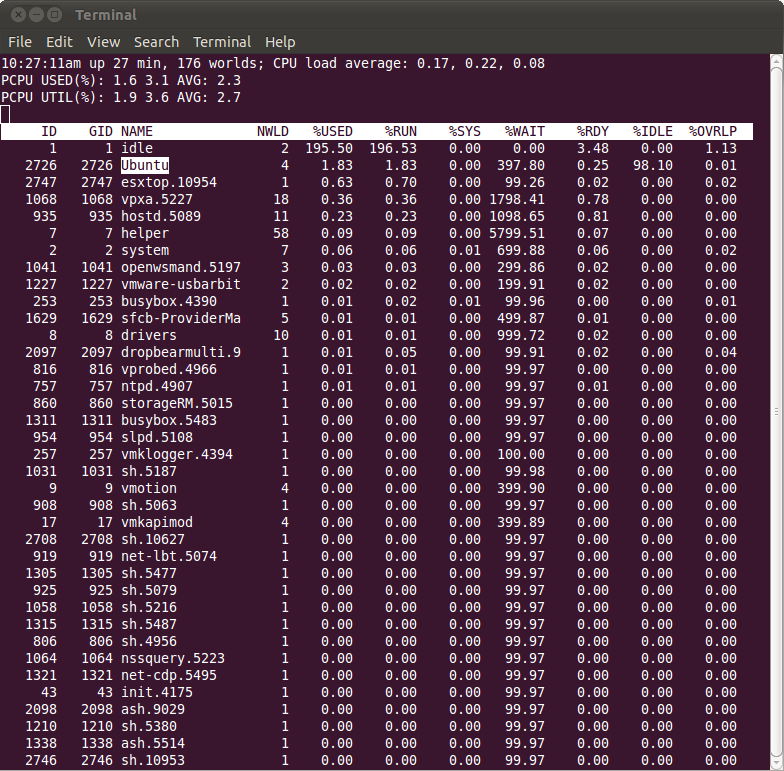Open the File menu
Viewport: 784px width, 771px height.
click(20, 42)
